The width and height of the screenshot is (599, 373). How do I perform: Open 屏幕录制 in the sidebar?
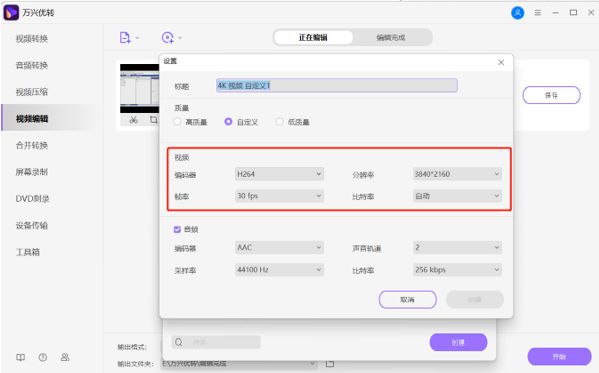32,172
